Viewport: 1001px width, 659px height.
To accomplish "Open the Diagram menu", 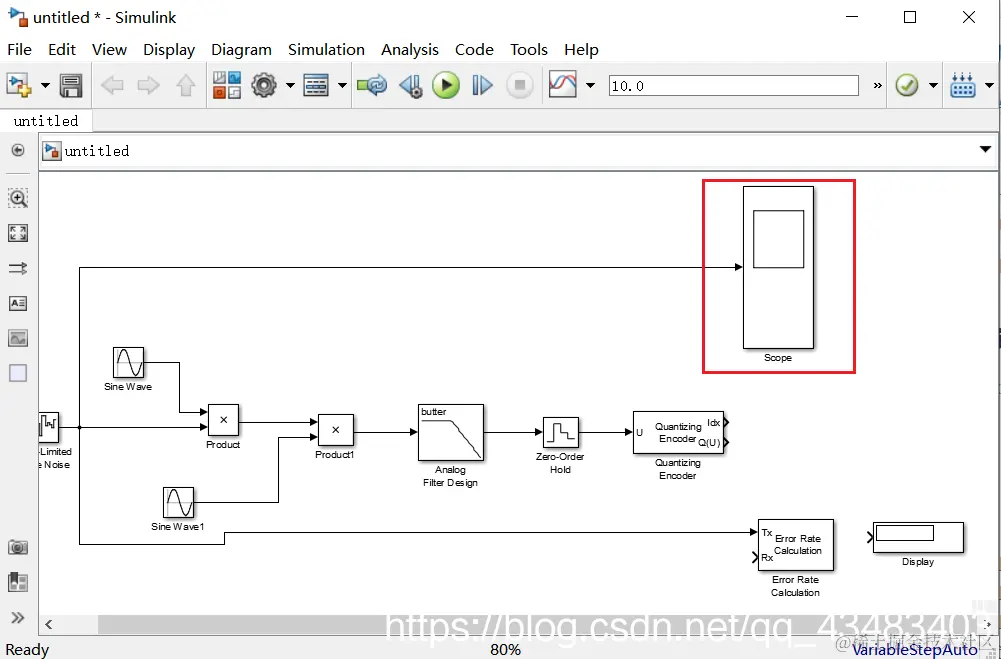I will (x=241, y=50).
